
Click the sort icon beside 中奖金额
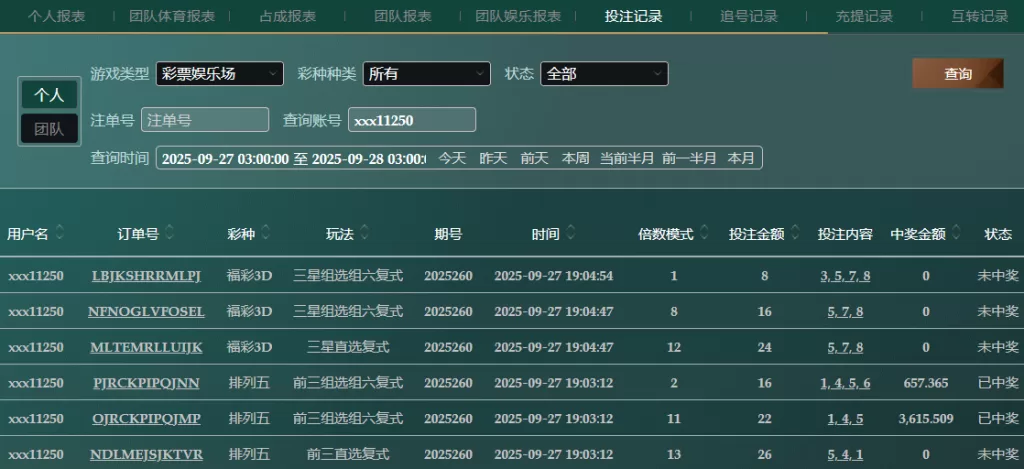(x=955, y=234)
